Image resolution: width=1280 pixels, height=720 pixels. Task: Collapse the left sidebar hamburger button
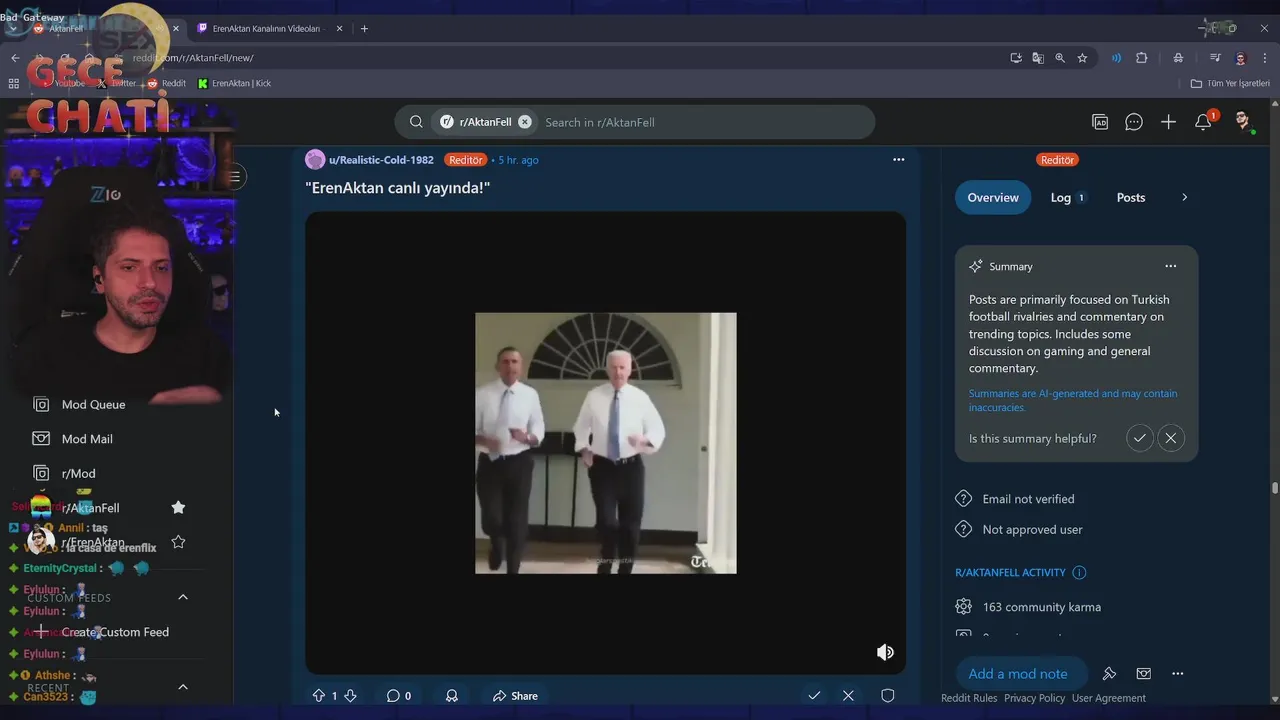tap(234, 177)
